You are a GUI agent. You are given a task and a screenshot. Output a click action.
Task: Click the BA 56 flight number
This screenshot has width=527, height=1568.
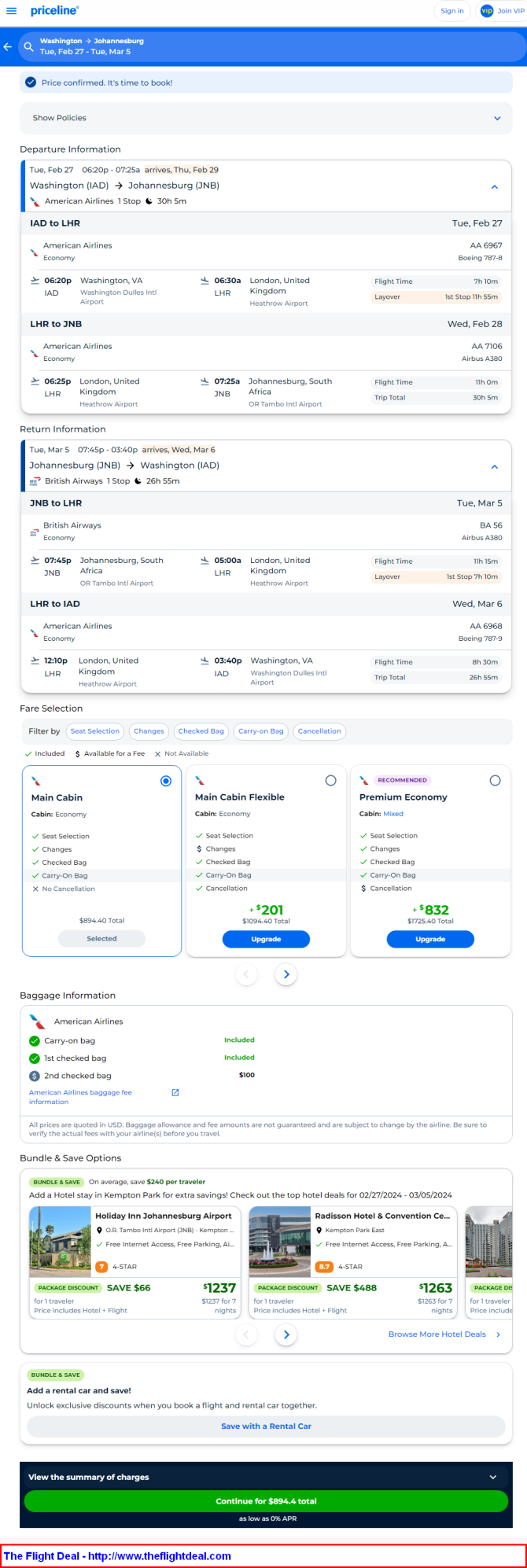pyautogui.click(x=491, y=525)
